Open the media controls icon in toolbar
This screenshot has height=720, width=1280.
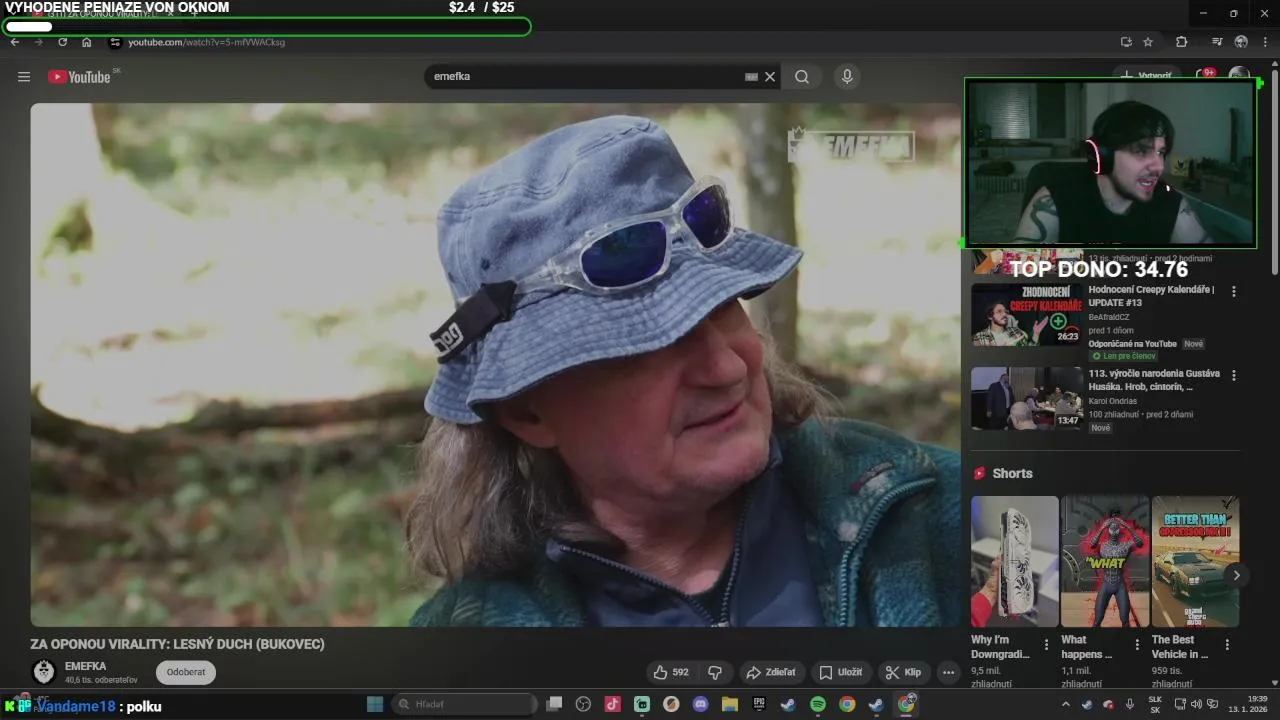pyautogui.click(x=1217, y=42)
